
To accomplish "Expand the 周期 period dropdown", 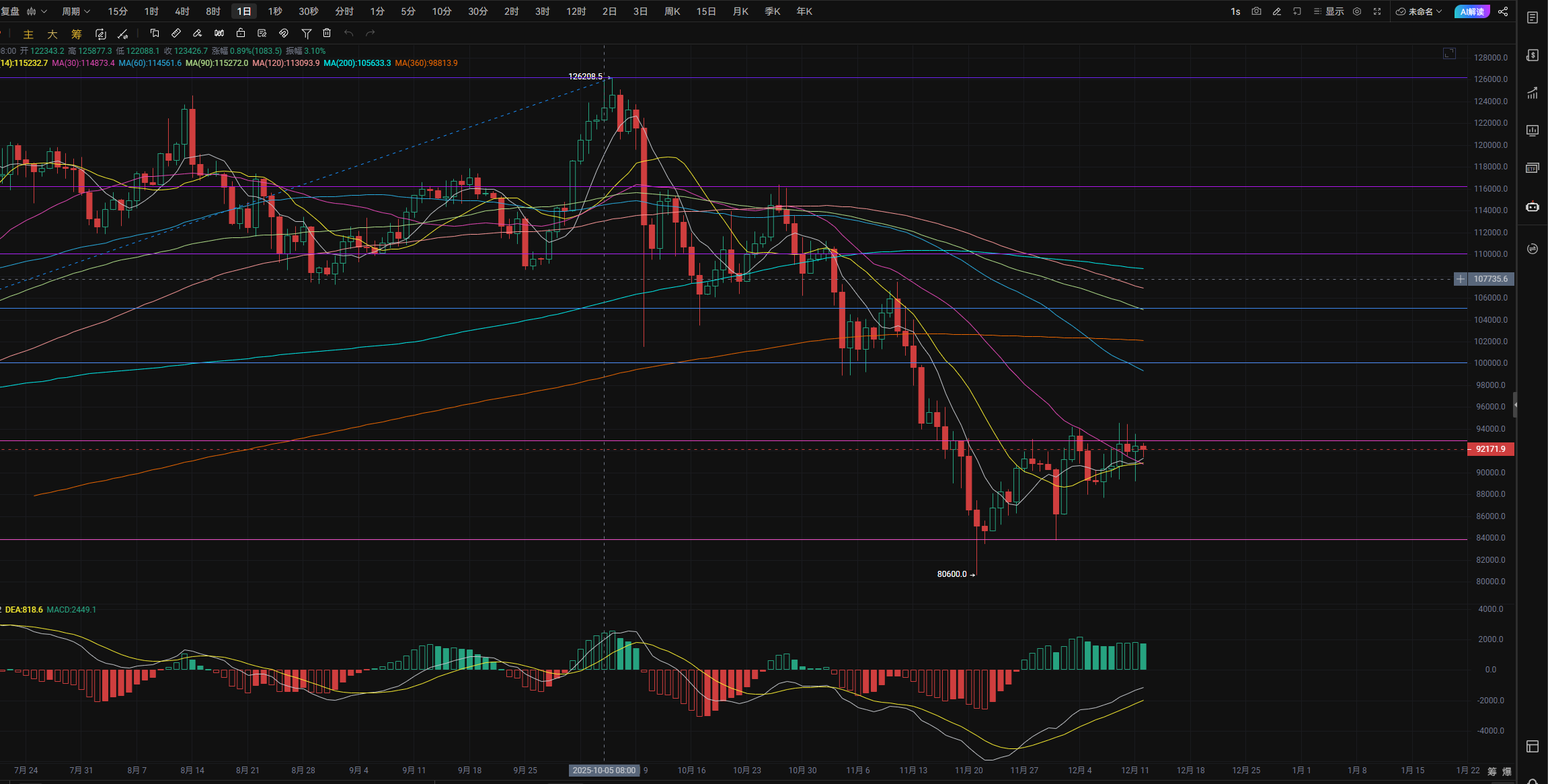I will [x=75, y=11].
